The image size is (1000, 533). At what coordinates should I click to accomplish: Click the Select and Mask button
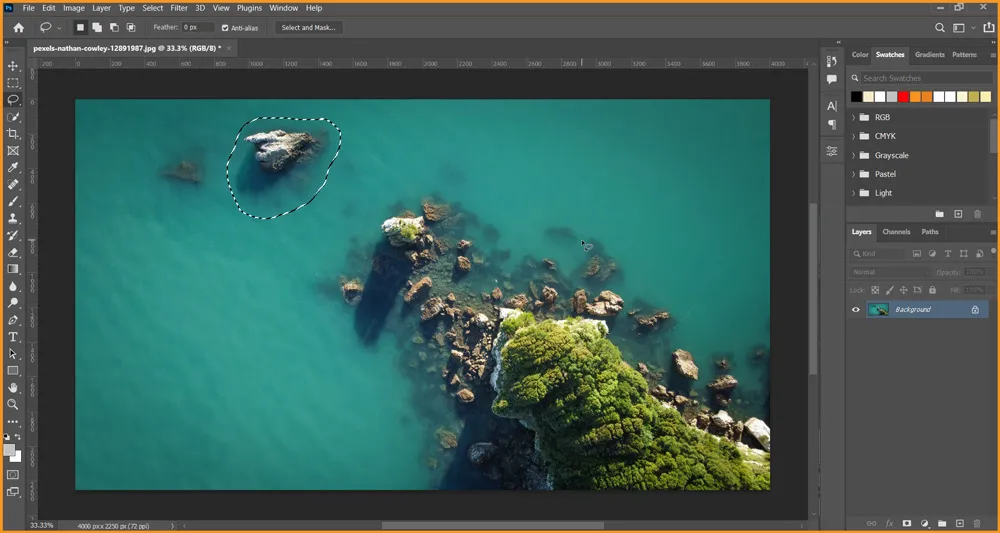pyautogui.click(x=309, y=27)
